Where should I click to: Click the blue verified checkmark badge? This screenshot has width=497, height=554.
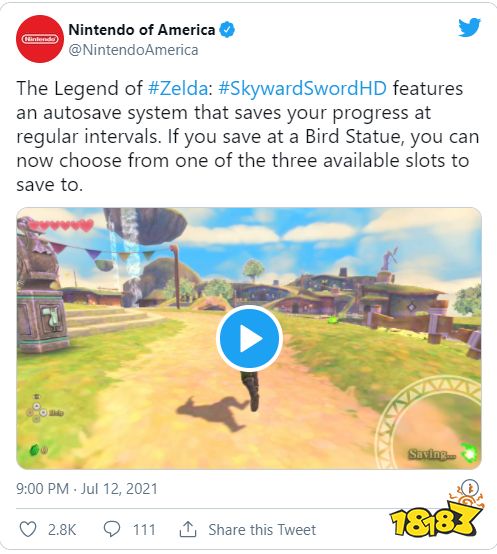click(x=227, y=30)
